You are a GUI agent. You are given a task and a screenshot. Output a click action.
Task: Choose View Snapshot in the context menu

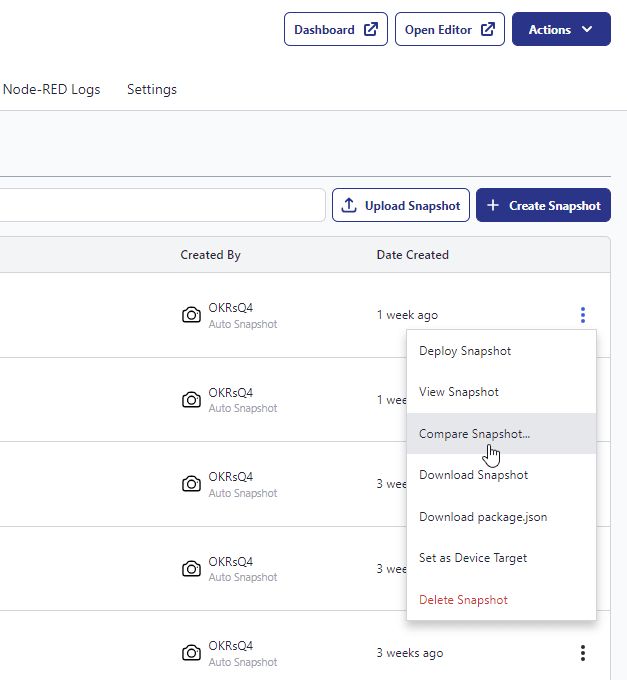click(x=459, y=392)
